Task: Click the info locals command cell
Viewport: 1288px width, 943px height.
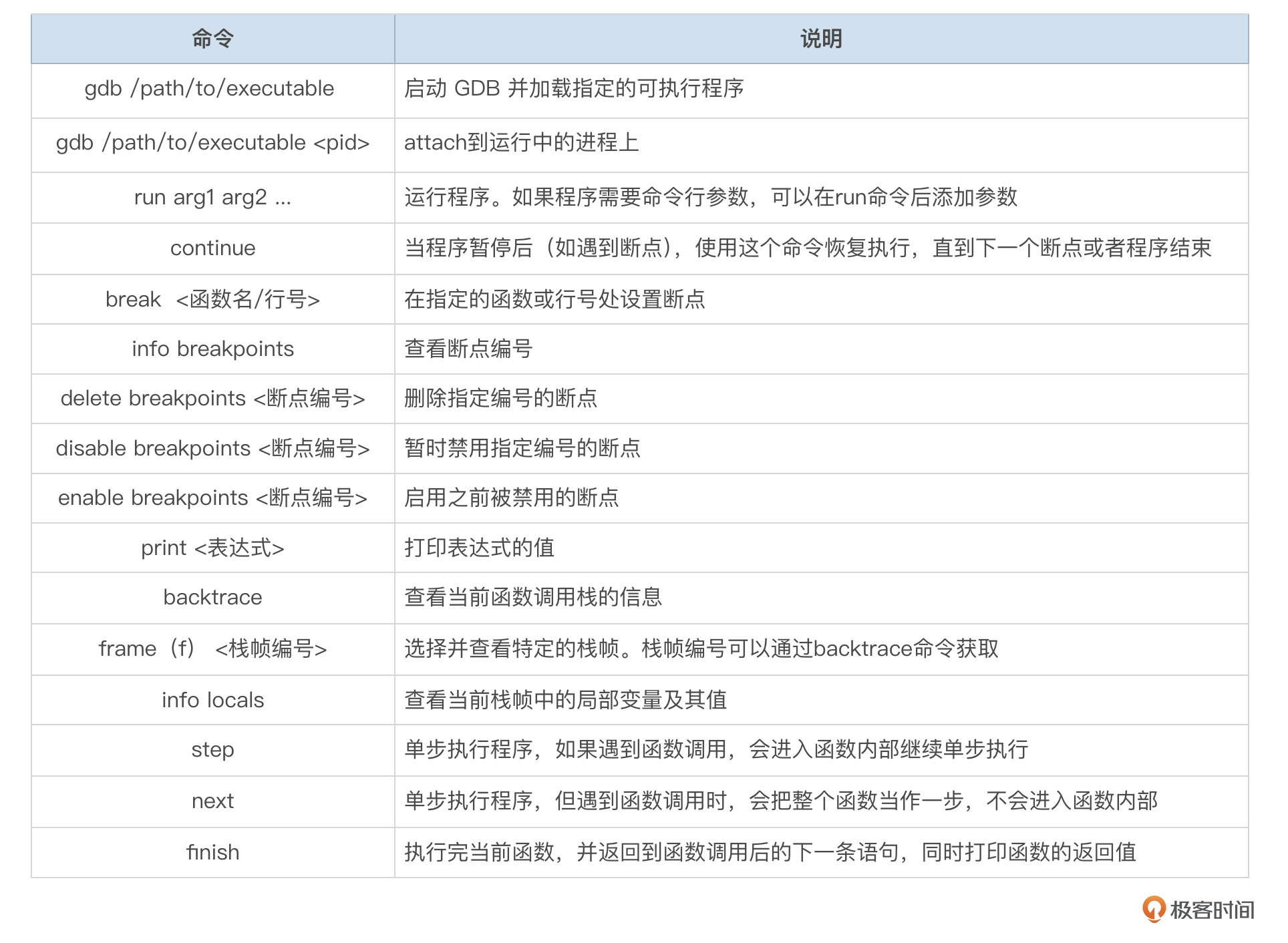Action: click(212, 700)
